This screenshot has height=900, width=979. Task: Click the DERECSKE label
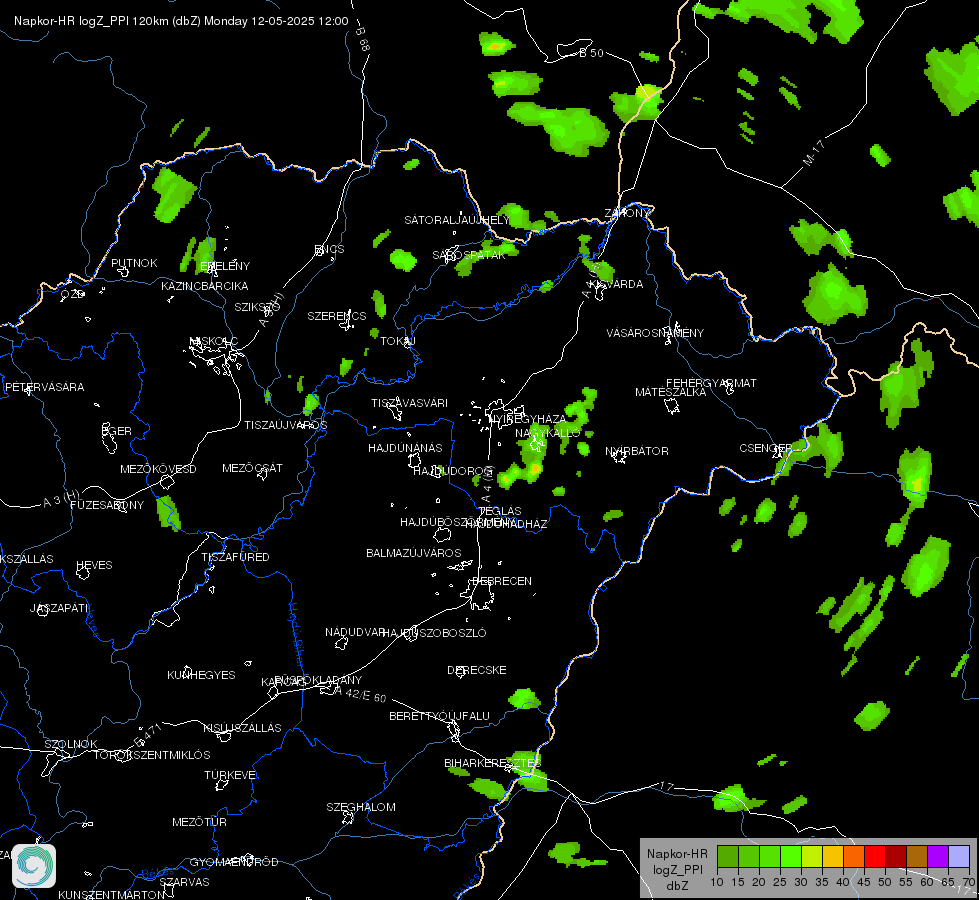[x=477, y=670]
